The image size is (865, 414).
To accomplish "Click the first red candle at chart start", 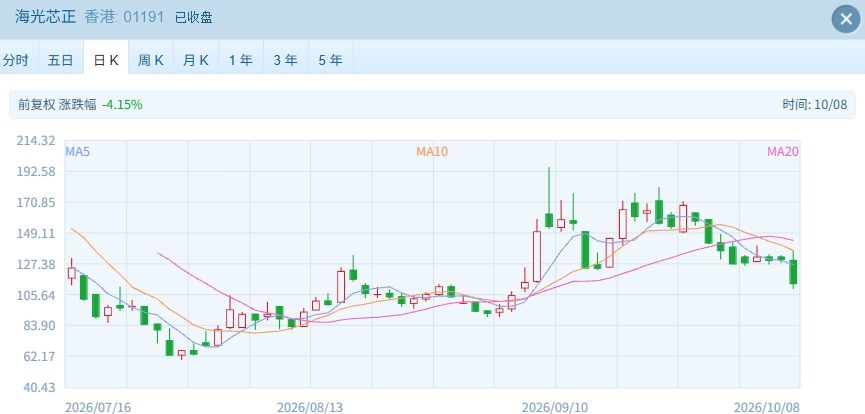I will coord(71,273).
